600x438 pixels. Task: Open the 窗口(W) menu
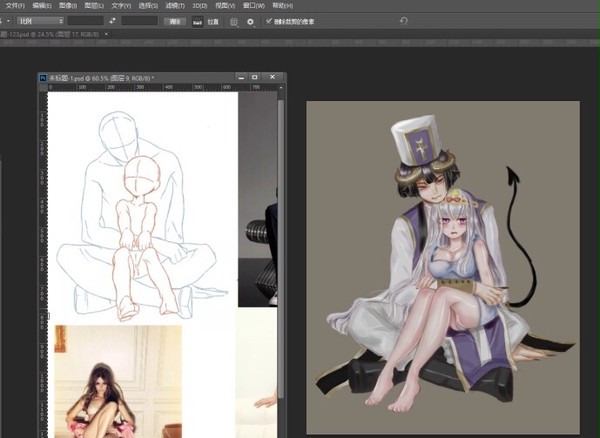[x=254, y=6]
